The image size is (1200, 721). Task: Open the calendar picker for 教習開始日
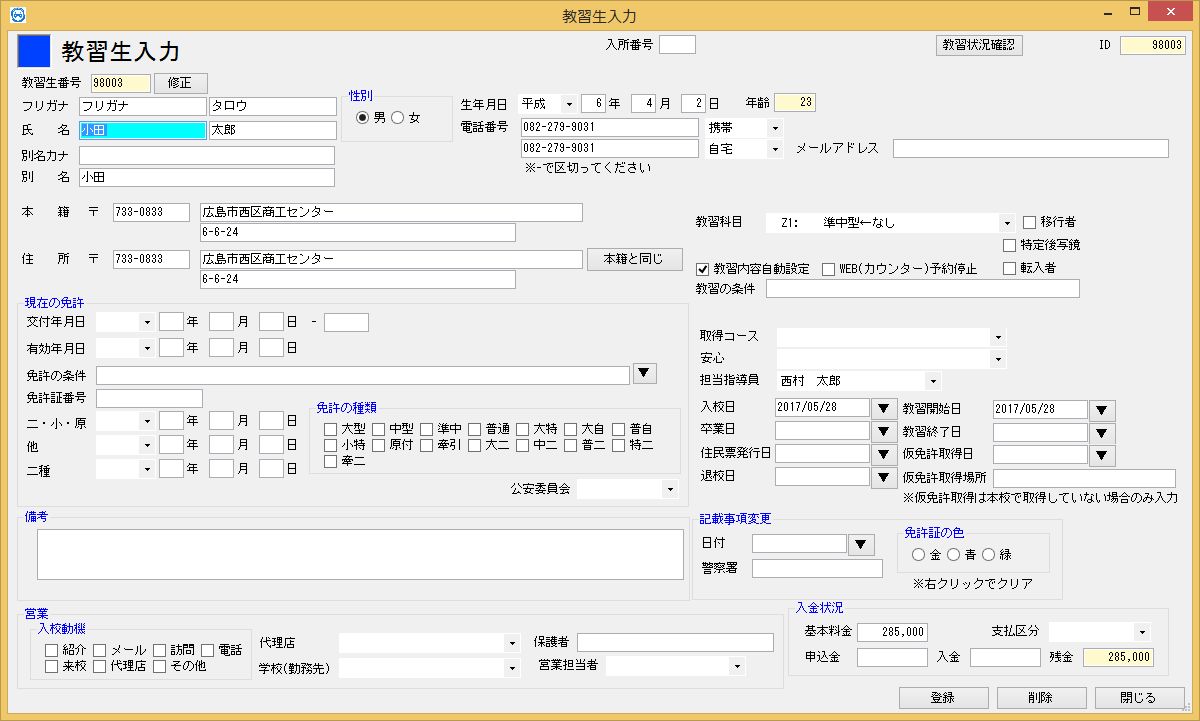click(x=1102, y=409)
